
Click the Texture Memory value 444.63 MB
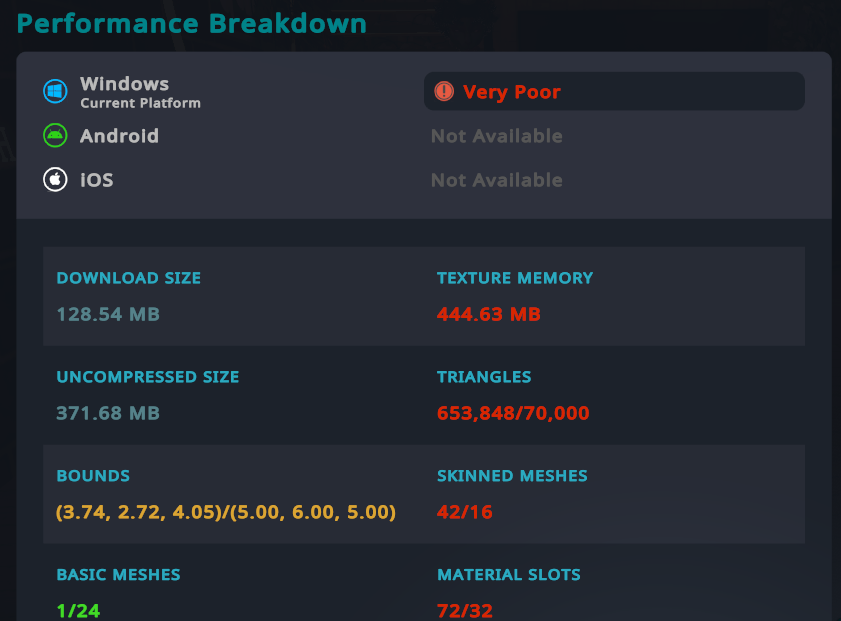489,314
